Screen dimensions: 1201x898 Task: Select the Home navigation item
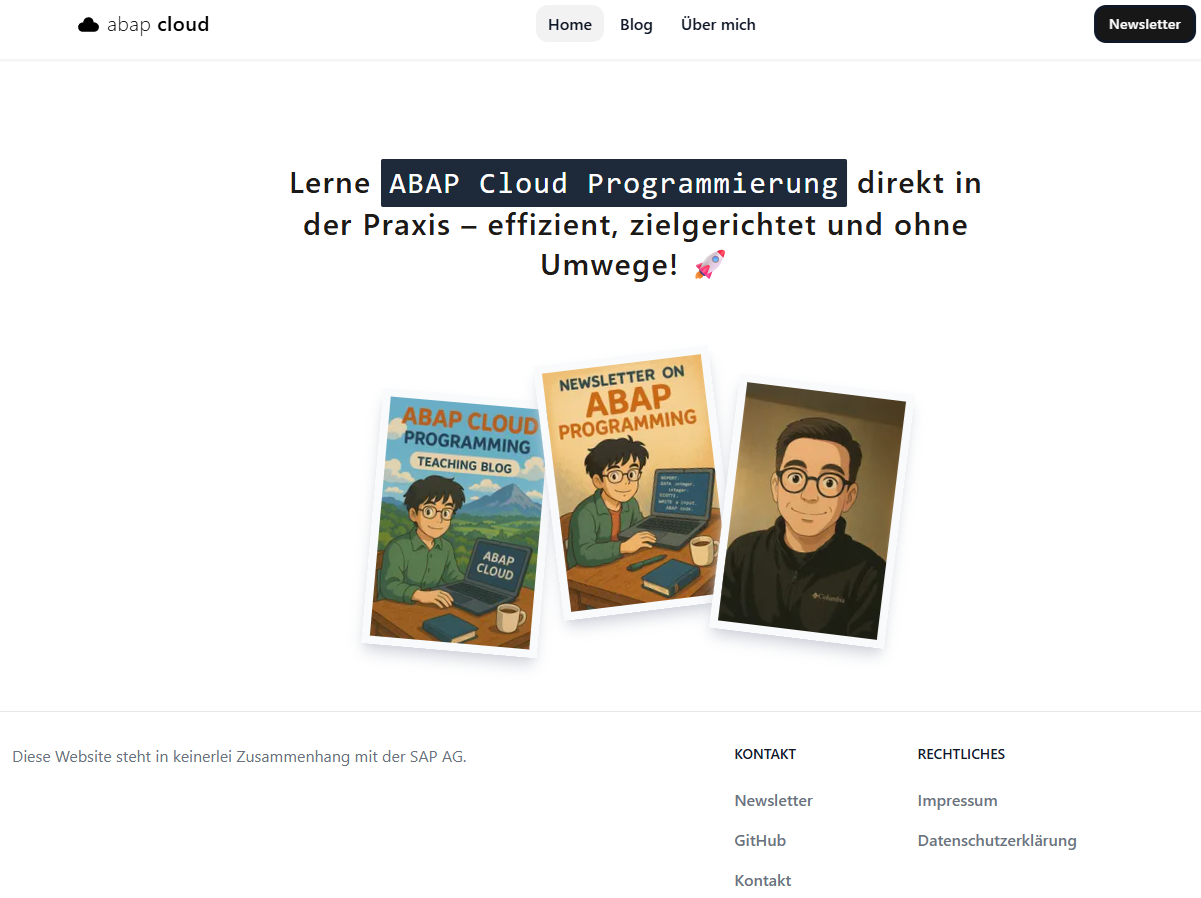(570, 24)
